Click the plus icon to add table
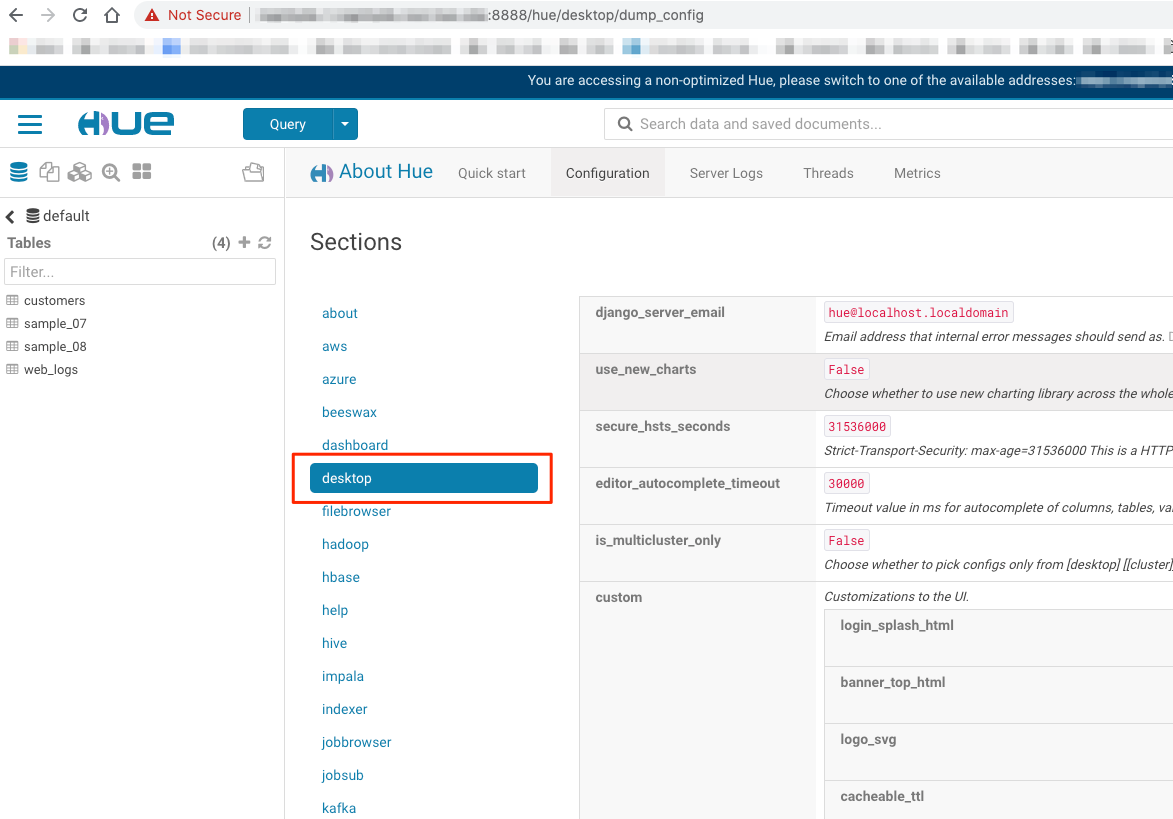 (244, 242)
